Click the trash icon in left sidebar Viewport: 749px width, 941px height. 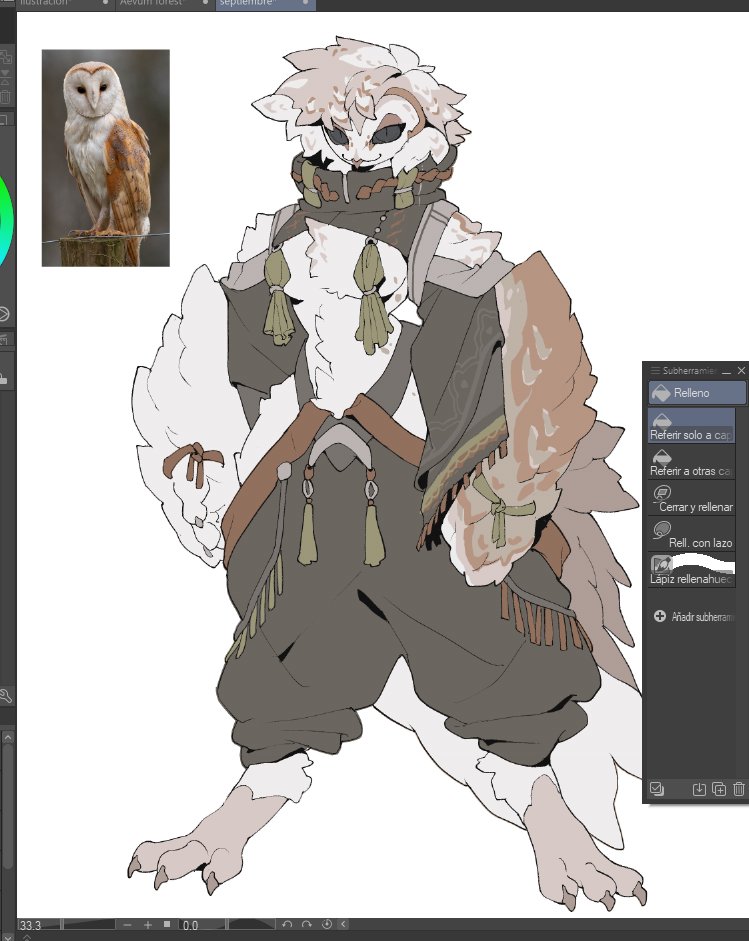tap(5, 97)
